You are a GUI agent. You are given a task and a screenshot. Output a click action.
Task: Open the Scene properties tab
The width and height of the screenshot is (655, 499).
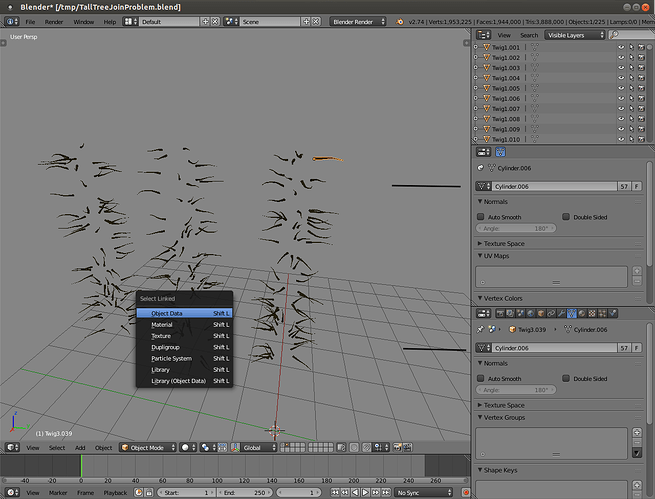click(x=520, y=313)
